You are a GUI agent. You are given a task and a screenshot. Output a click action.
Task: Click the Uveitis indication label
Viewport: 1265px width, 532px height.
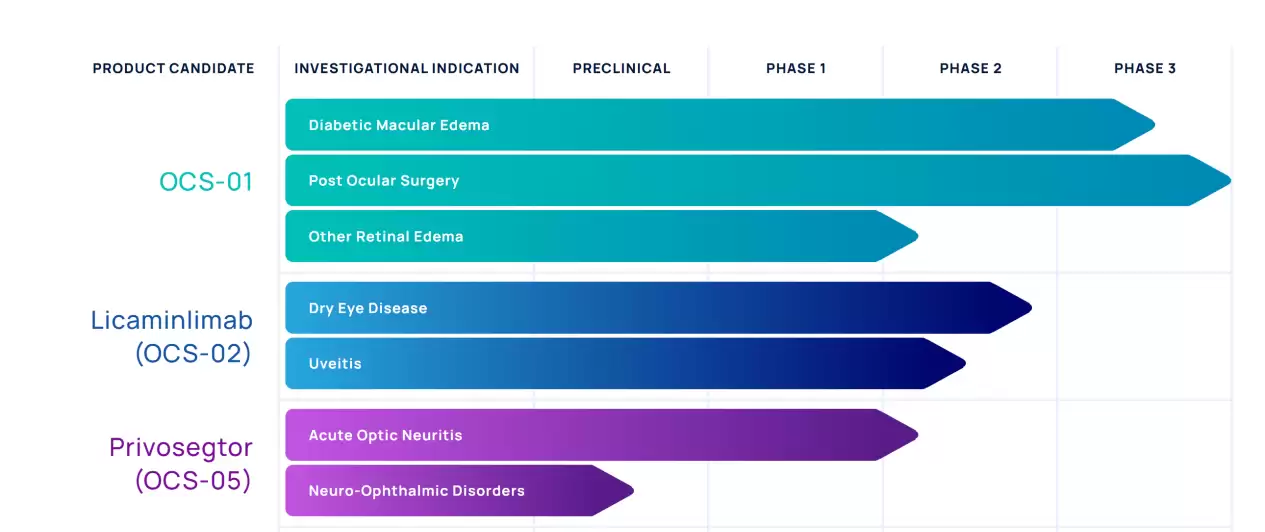[x=335, y=364]
